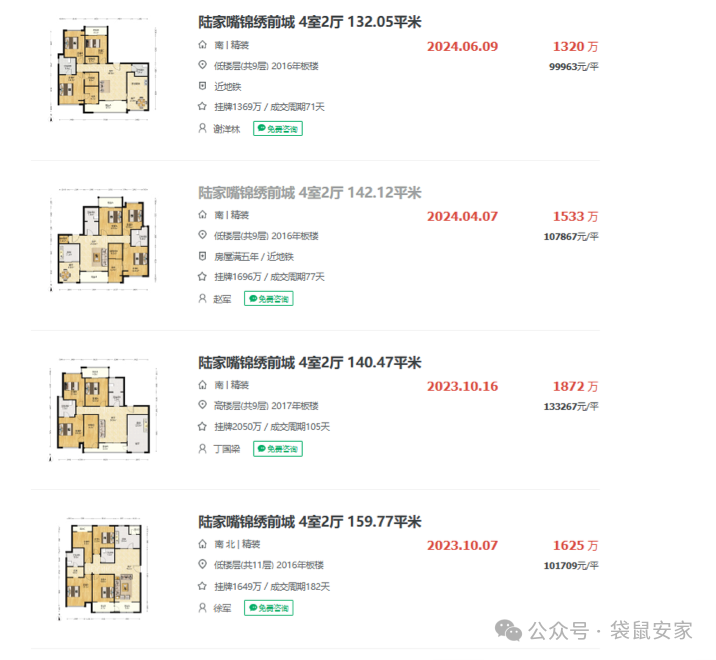This screenshot has width=716, height=660.
Task: Click location pin icon in 142.12平米 listing
Action: pos(203,235)
